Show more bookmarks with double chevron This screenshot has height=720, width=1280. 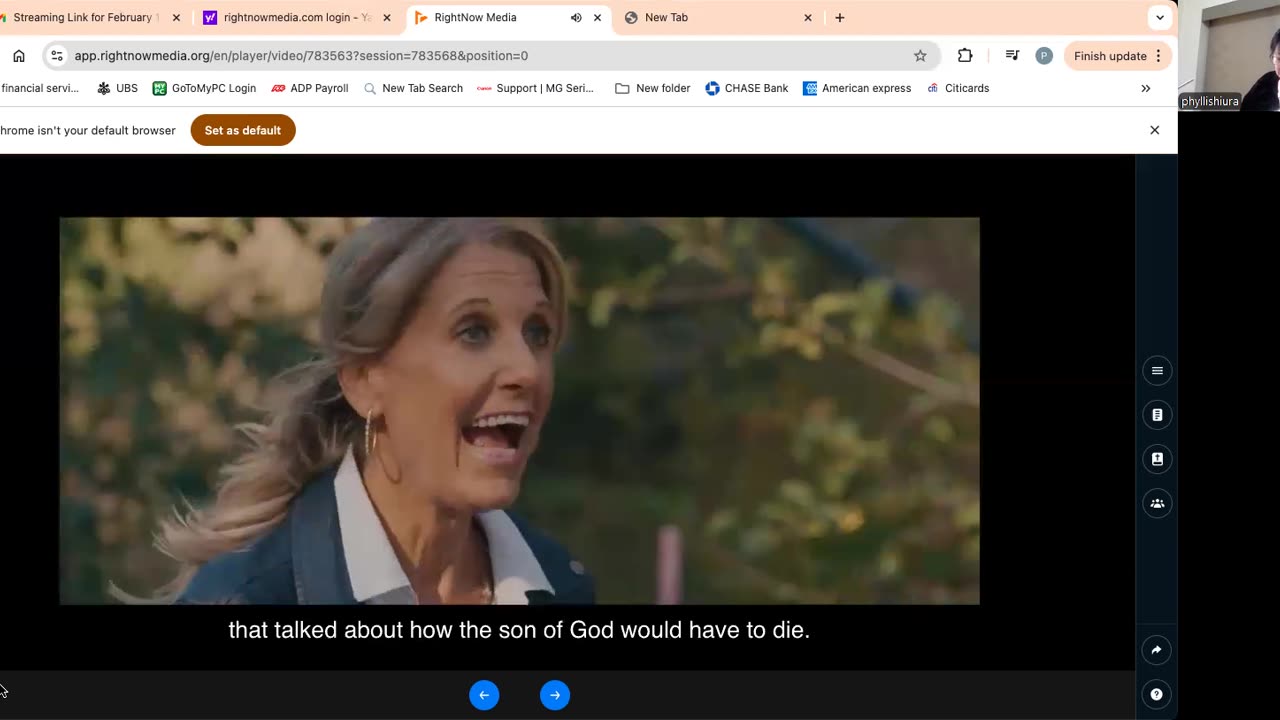(1146, 88)
